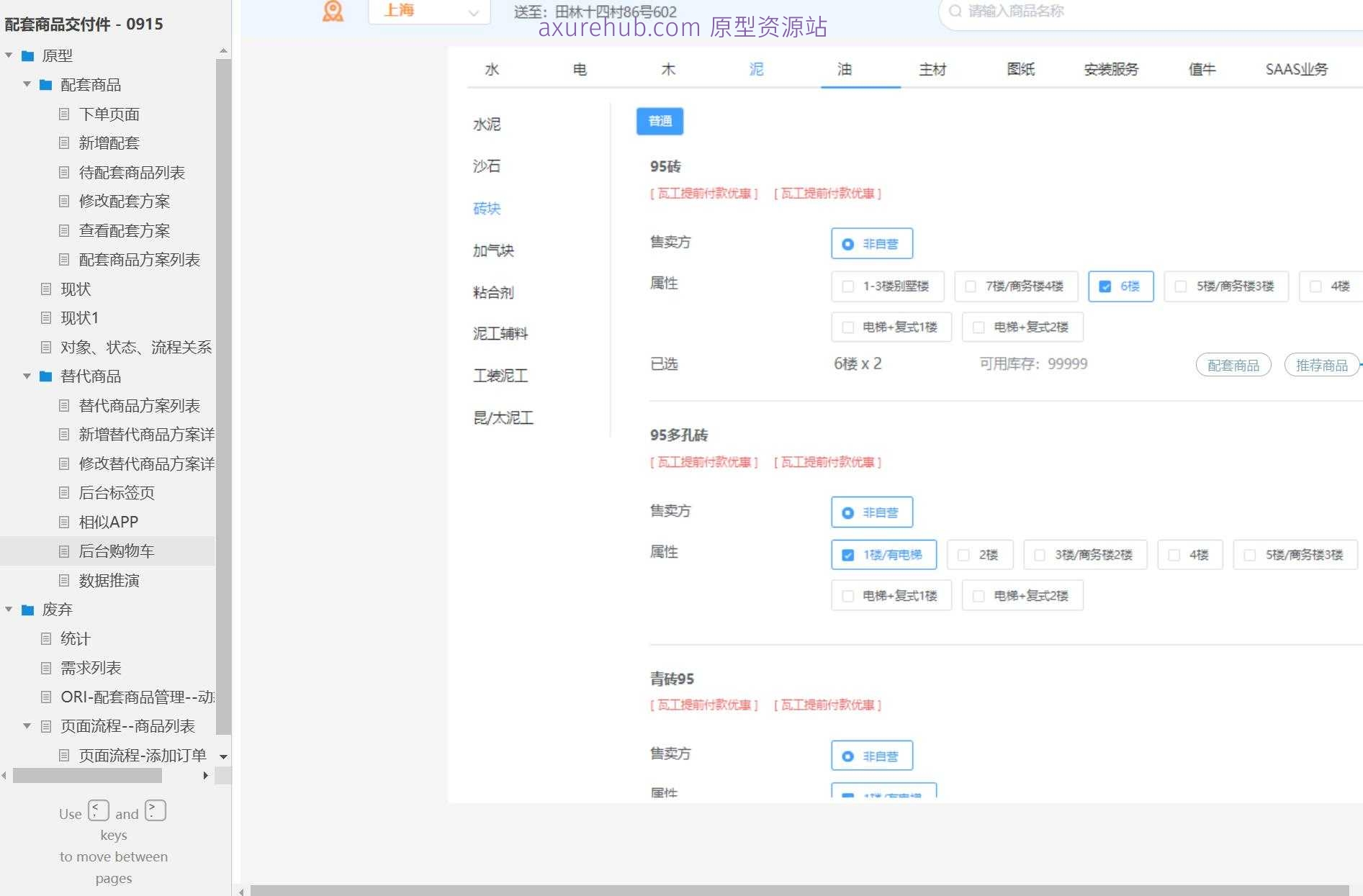This screenshot has height=896, width=1363.
Task: Open the 瓦工提前付款优惠 promotion link under 95砖
Action: pyautogui.click(x=703, y=193)
